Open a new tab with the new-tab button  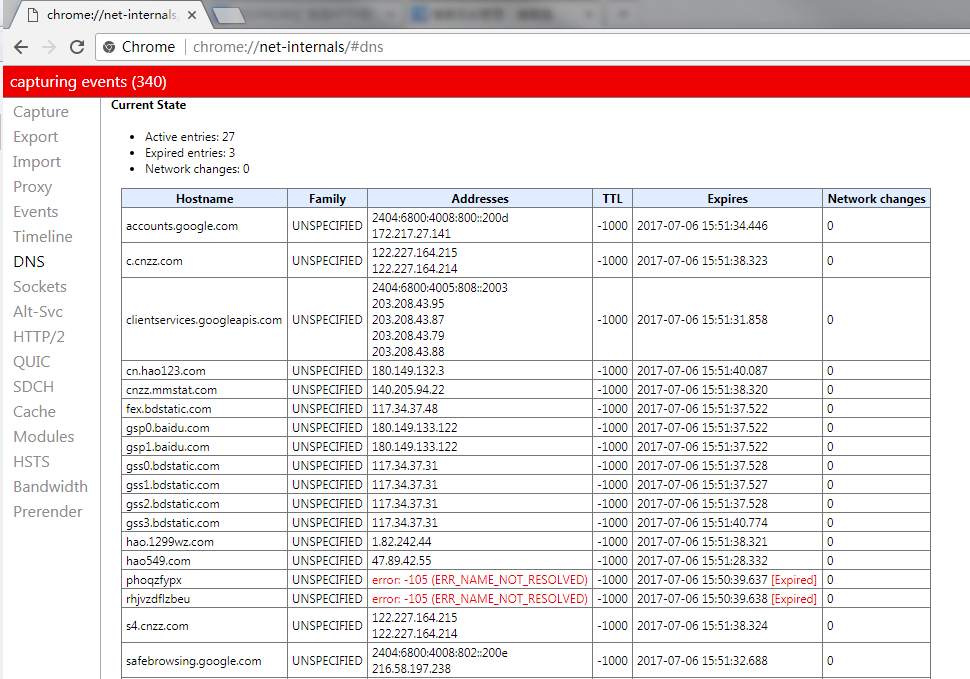click(228, 15)
